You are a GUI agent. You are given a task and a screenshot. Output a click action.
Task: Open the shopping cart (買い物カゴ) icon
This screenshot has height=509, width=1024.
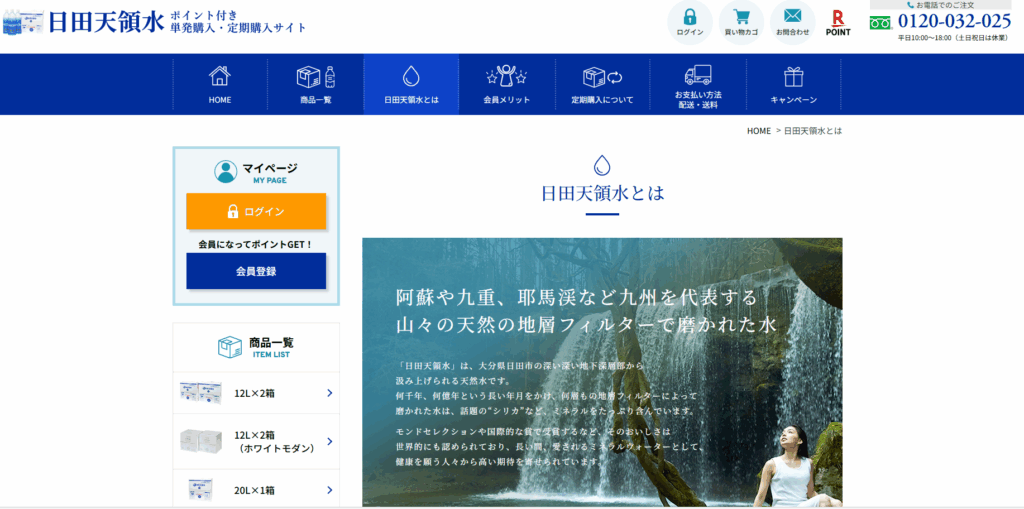[741, 17]
